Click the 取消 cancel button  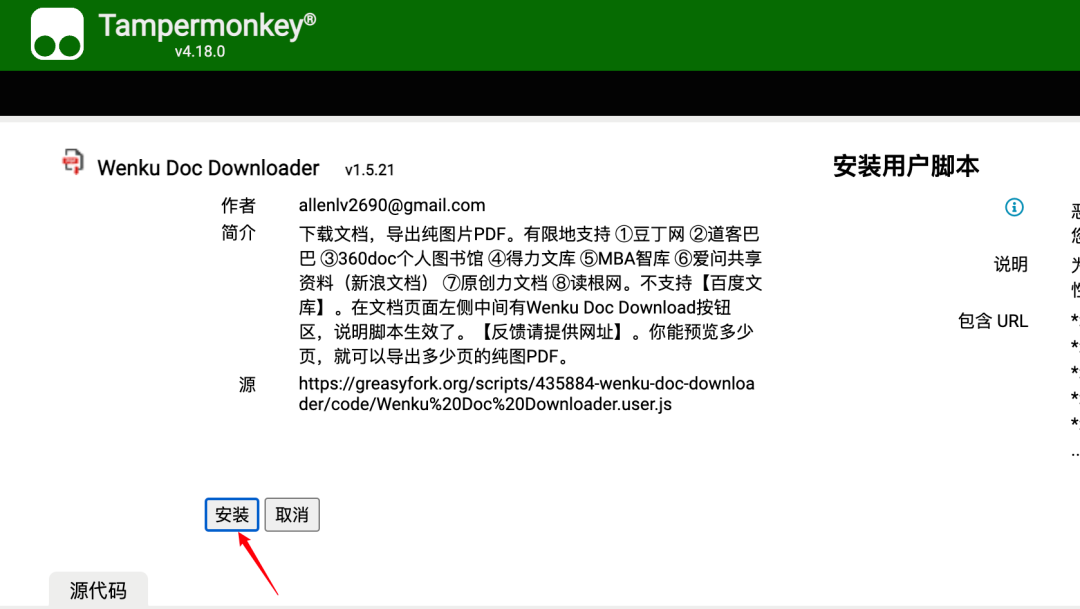pyautogui.click(x=292, y=515)
